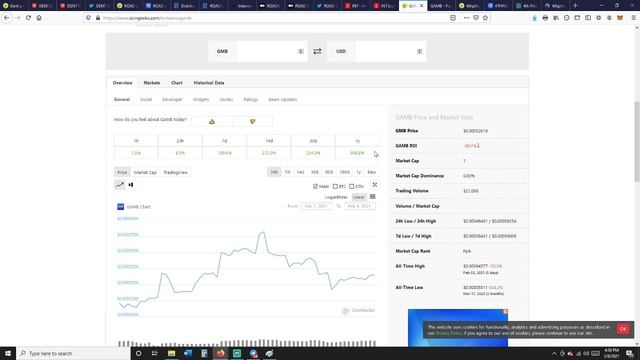This screenshot has width=640, height=360.
Task: Open Firefox hamburger menu
Action: tap(633, 18)
